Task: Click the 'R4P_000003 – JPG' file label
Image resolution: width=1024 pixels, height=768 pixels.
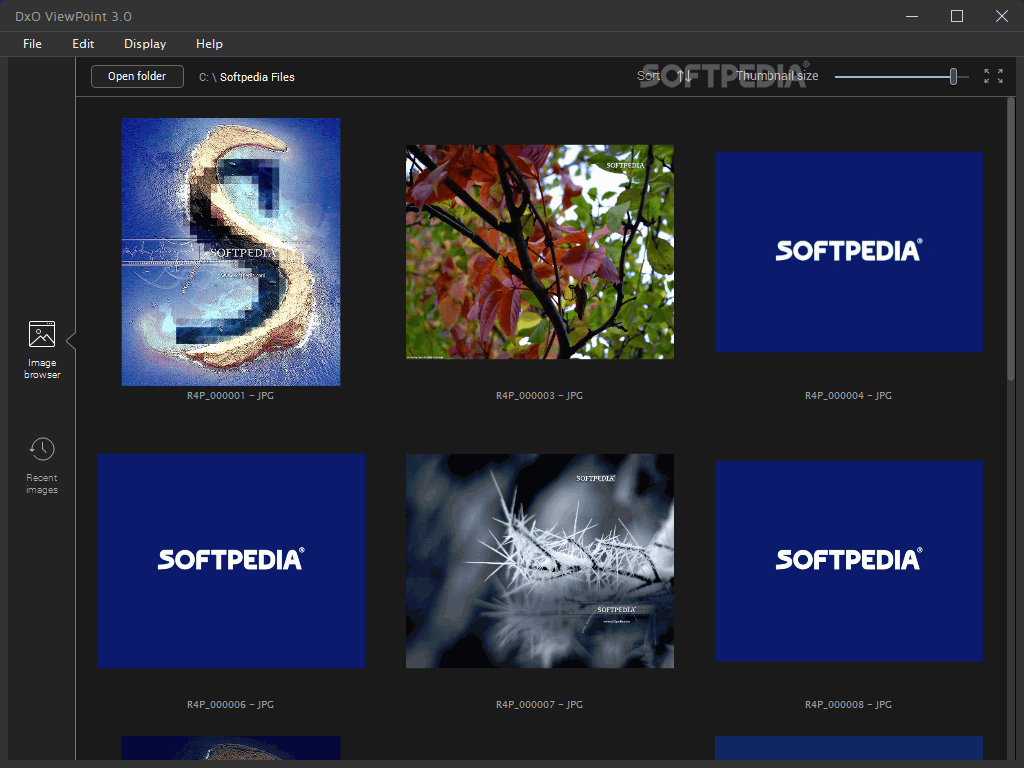Action: point(539,396)
